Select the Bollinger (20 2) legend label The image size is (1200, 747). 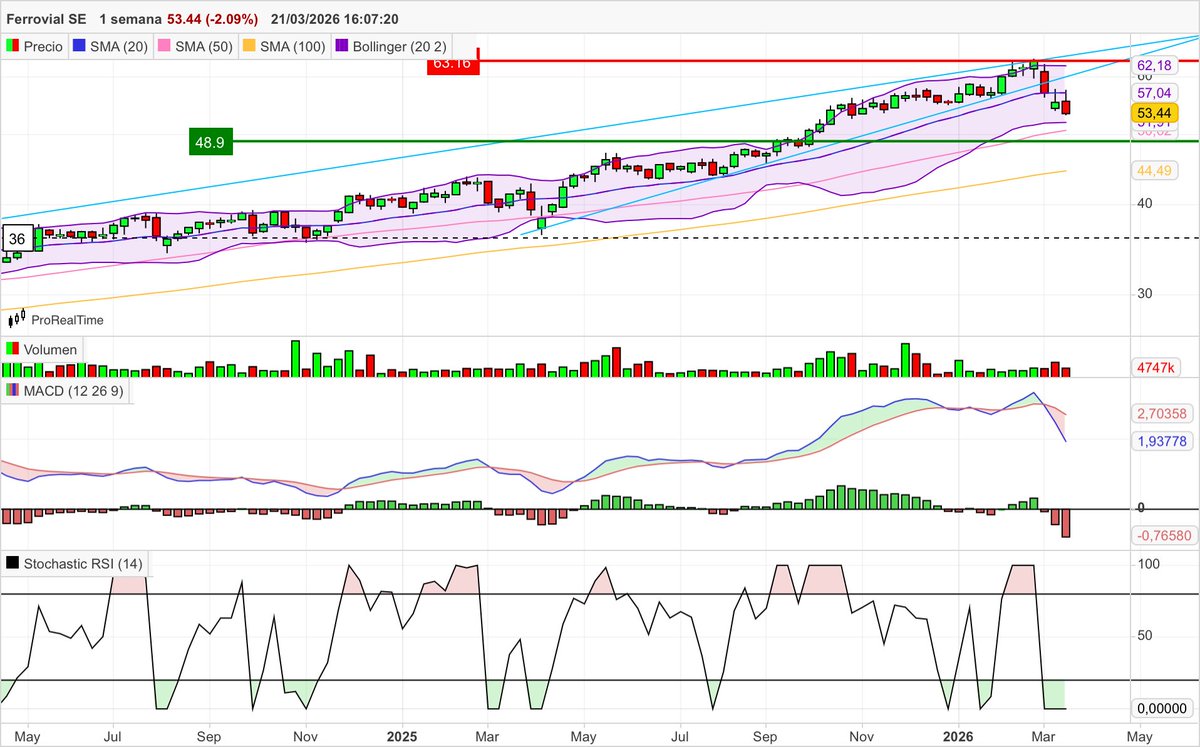coord(399,46)
